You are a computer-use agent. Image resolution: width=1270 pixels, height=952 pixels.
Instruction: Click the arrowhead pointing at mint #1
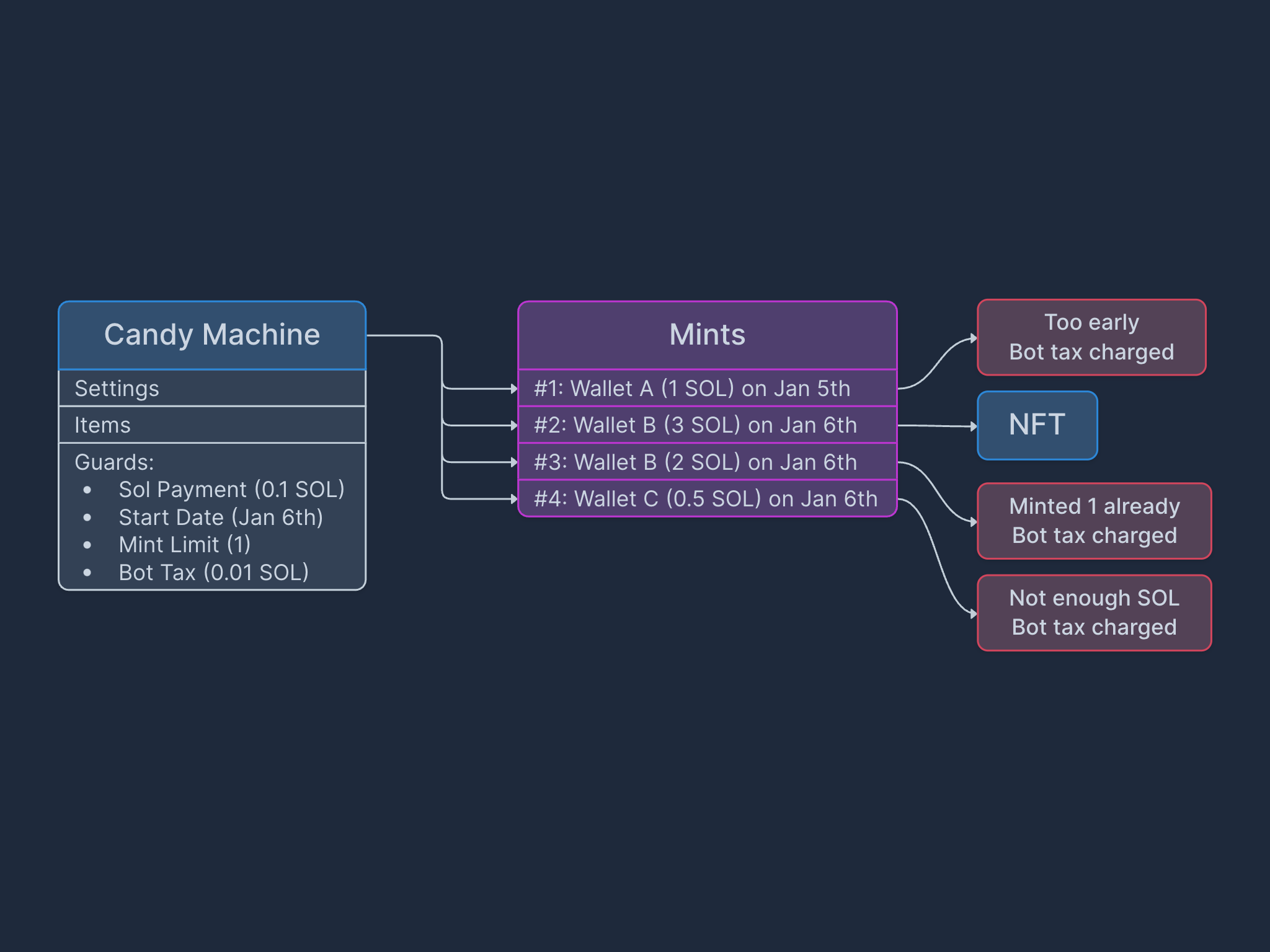click(x=514, y=389)
